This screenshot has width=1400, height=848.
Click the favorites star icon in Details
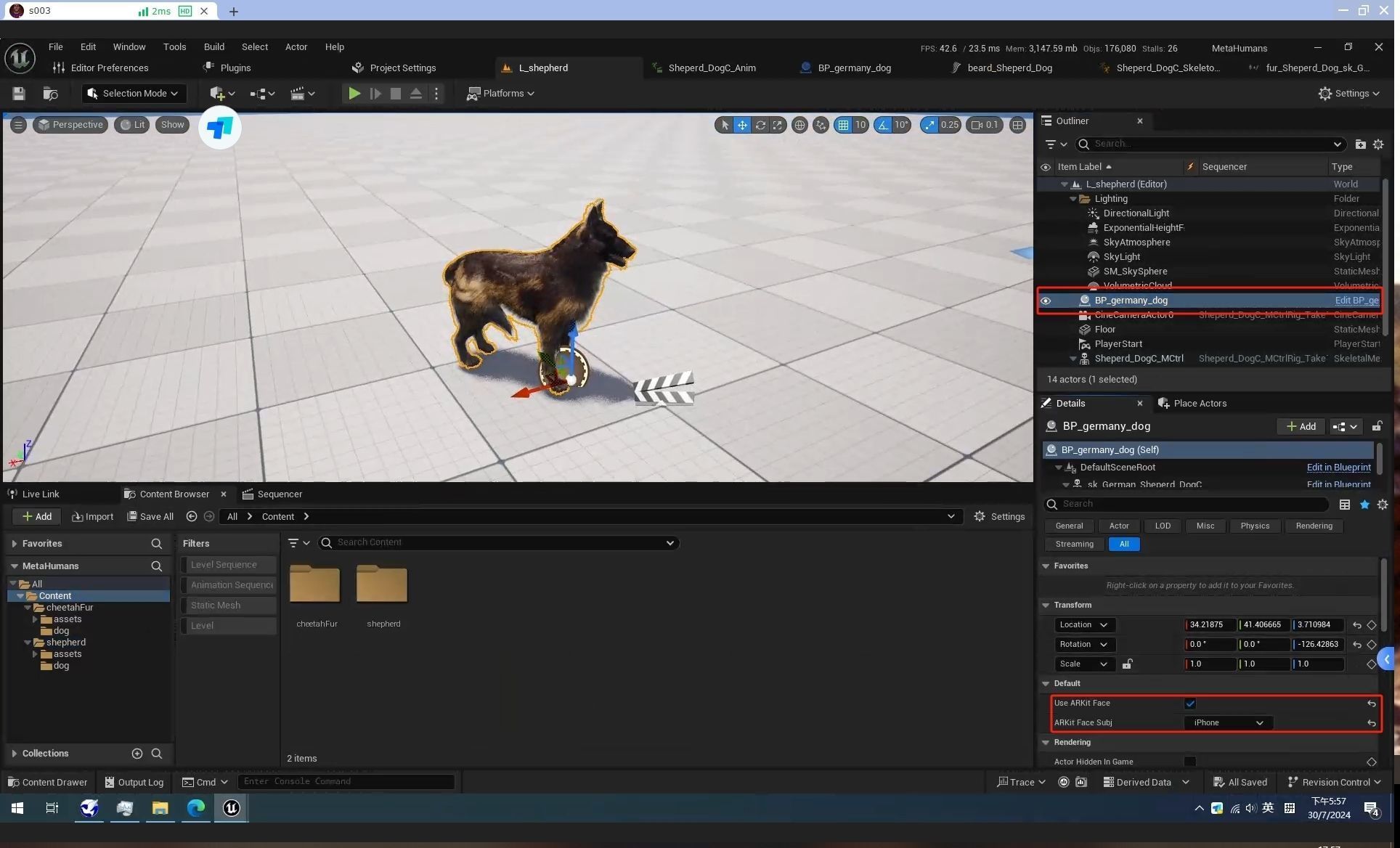click(1364, 505)
